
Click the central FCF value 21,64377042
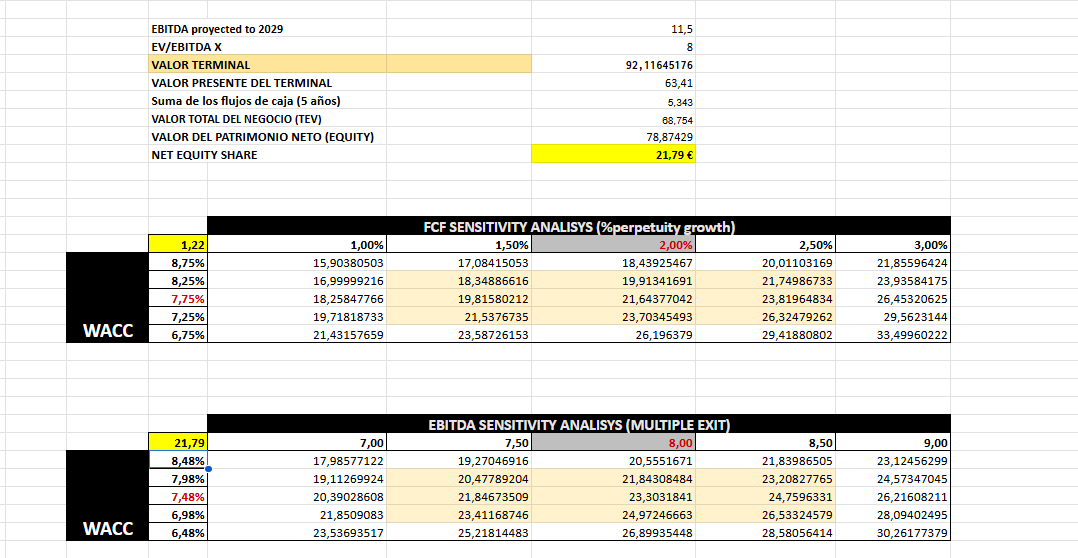613,298
